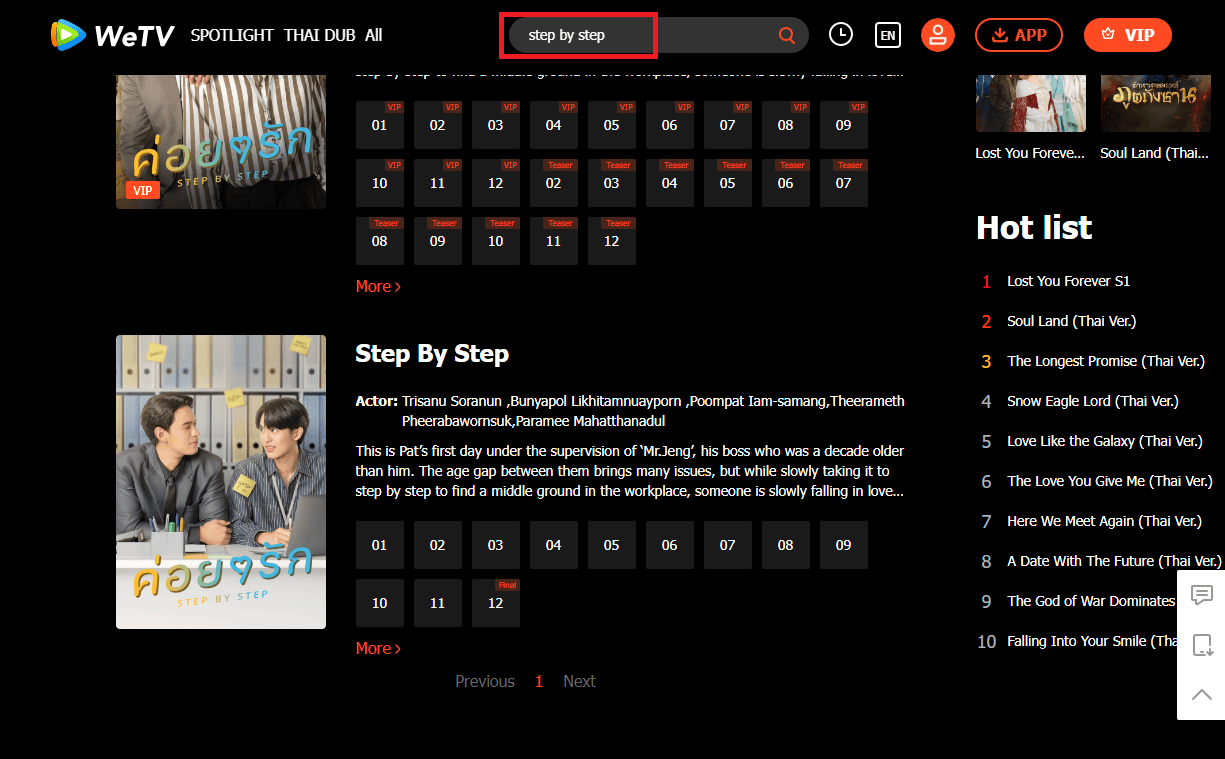
Task: Open the SPOTLIGHT menu
Action: click(232, 35)
